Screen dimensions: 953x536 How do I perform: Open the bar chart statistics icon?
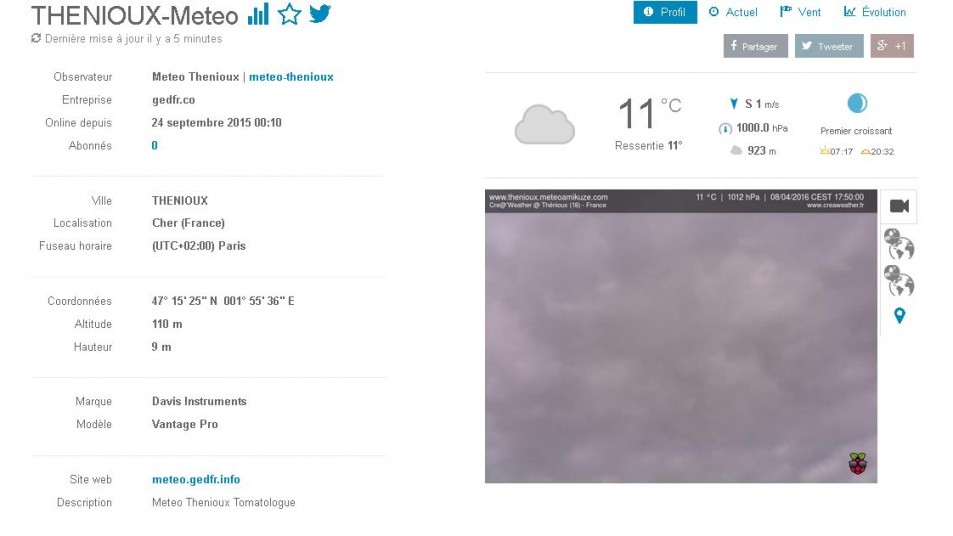click(x=258, y=15)
